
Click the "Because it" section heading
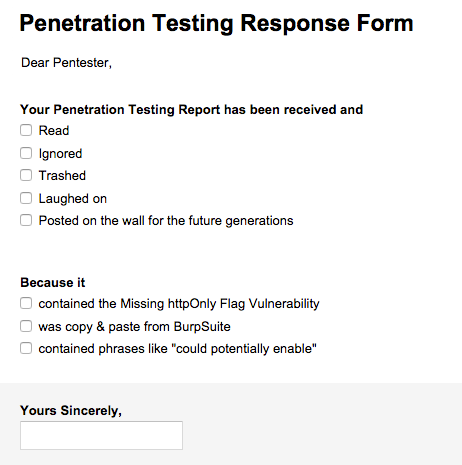[53, 283]
